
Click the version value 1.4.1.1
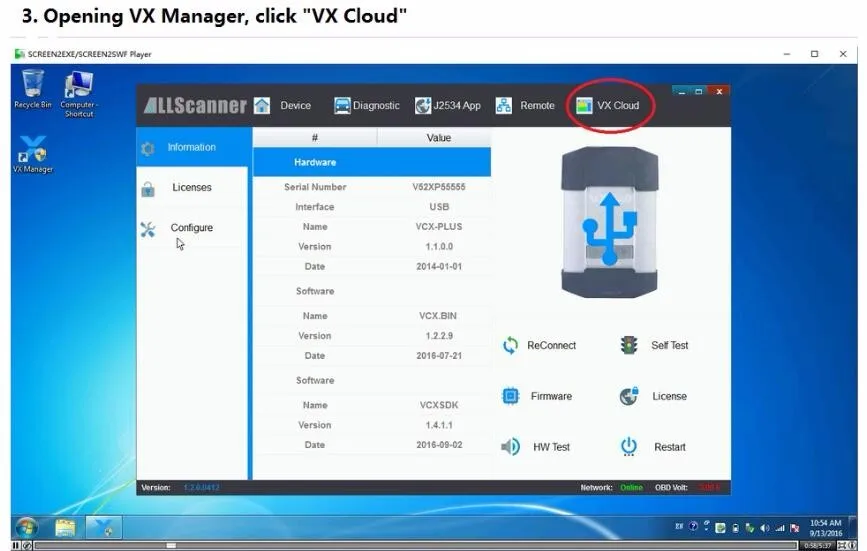coord(439,426)
